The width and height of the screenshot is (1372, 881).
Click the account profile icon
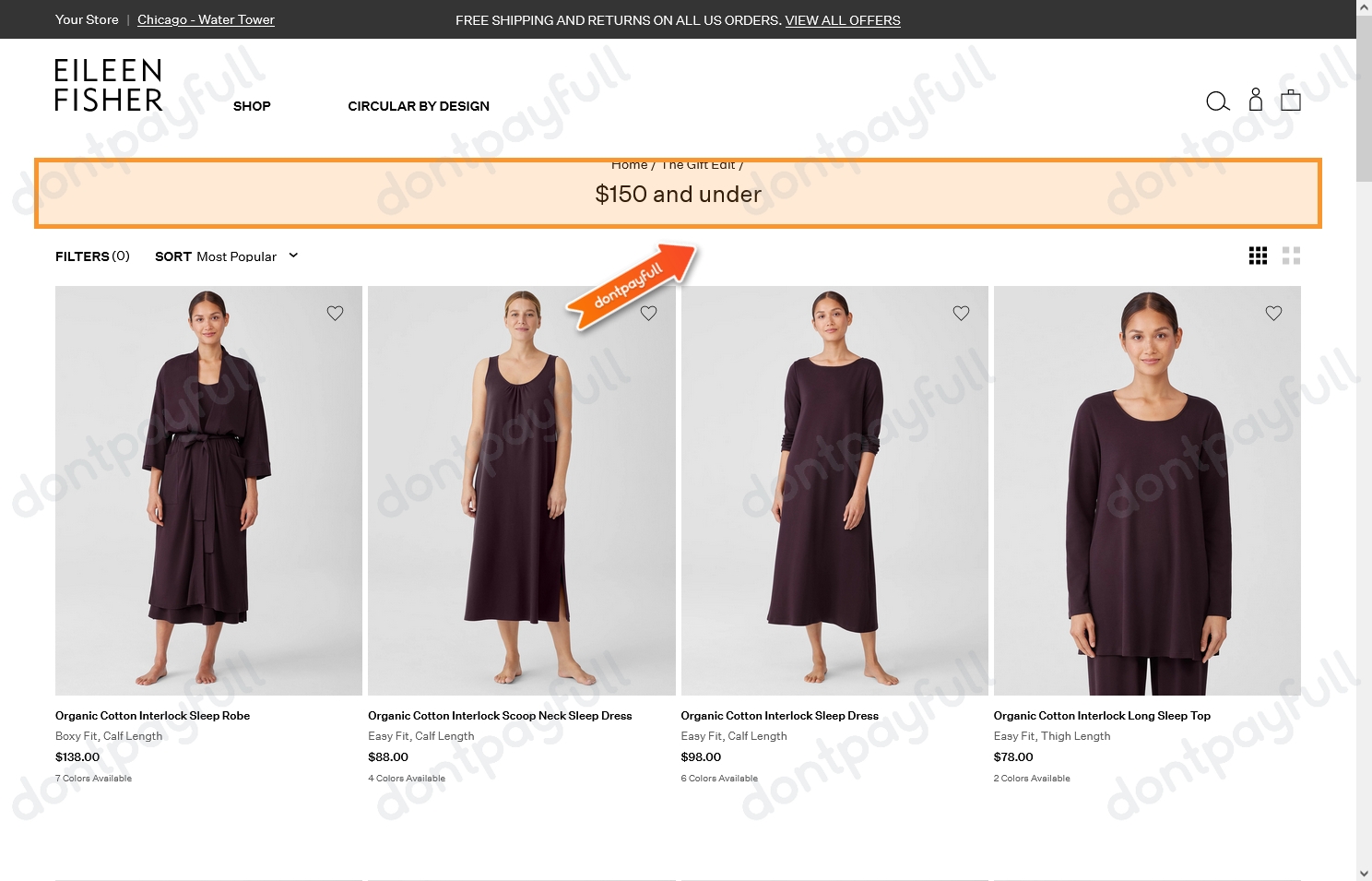pos(1255,101)
